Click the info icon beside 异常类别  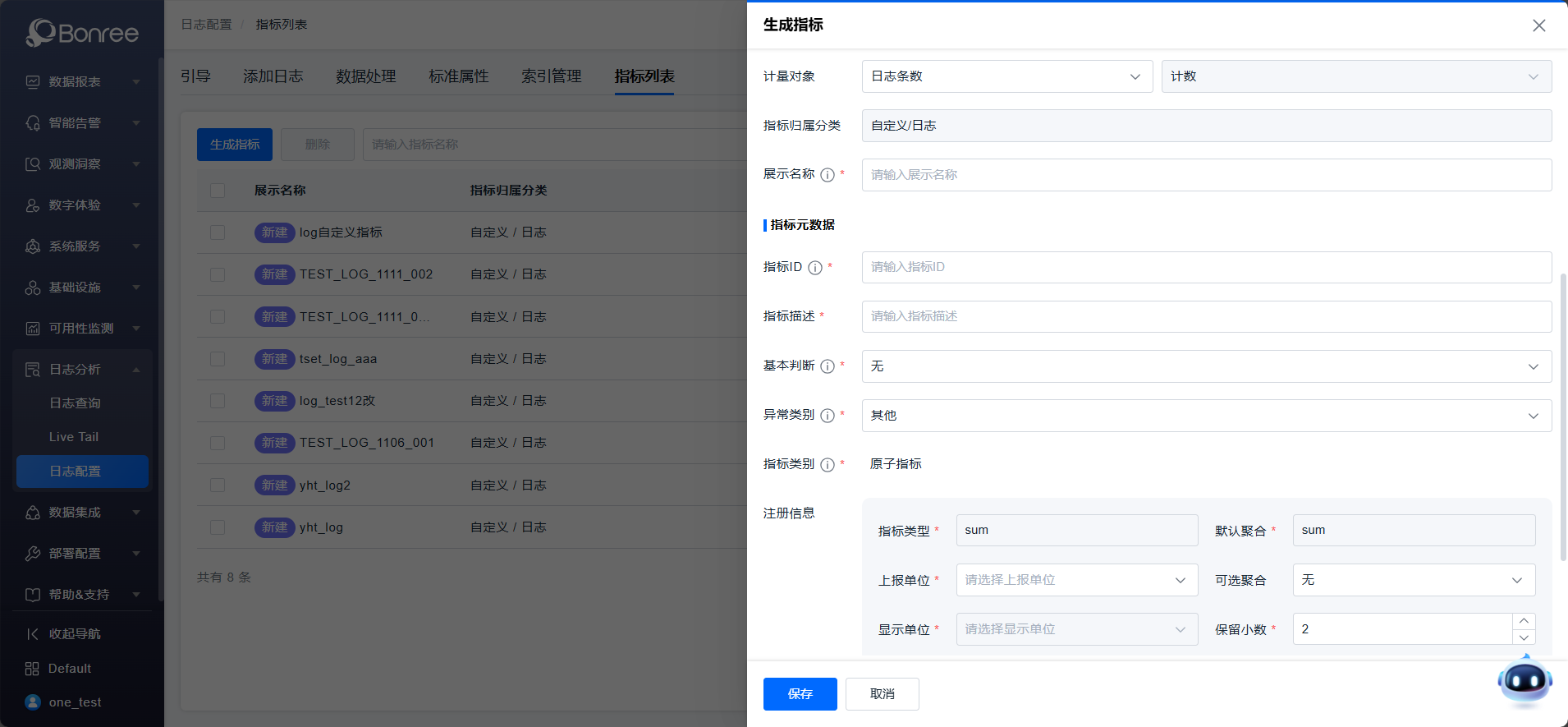828,416
